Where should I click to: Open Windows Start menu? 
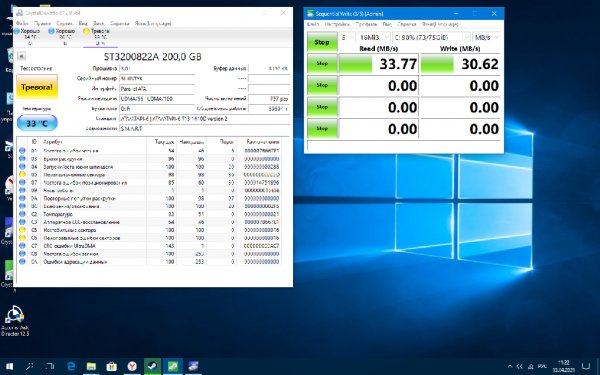pos(10,366)
